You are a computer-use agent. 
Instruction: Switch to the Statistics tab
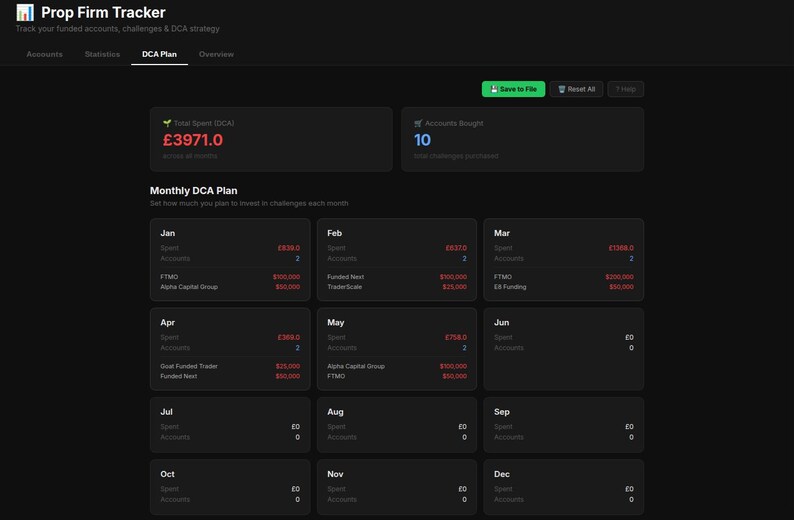(x=102, y=54)
